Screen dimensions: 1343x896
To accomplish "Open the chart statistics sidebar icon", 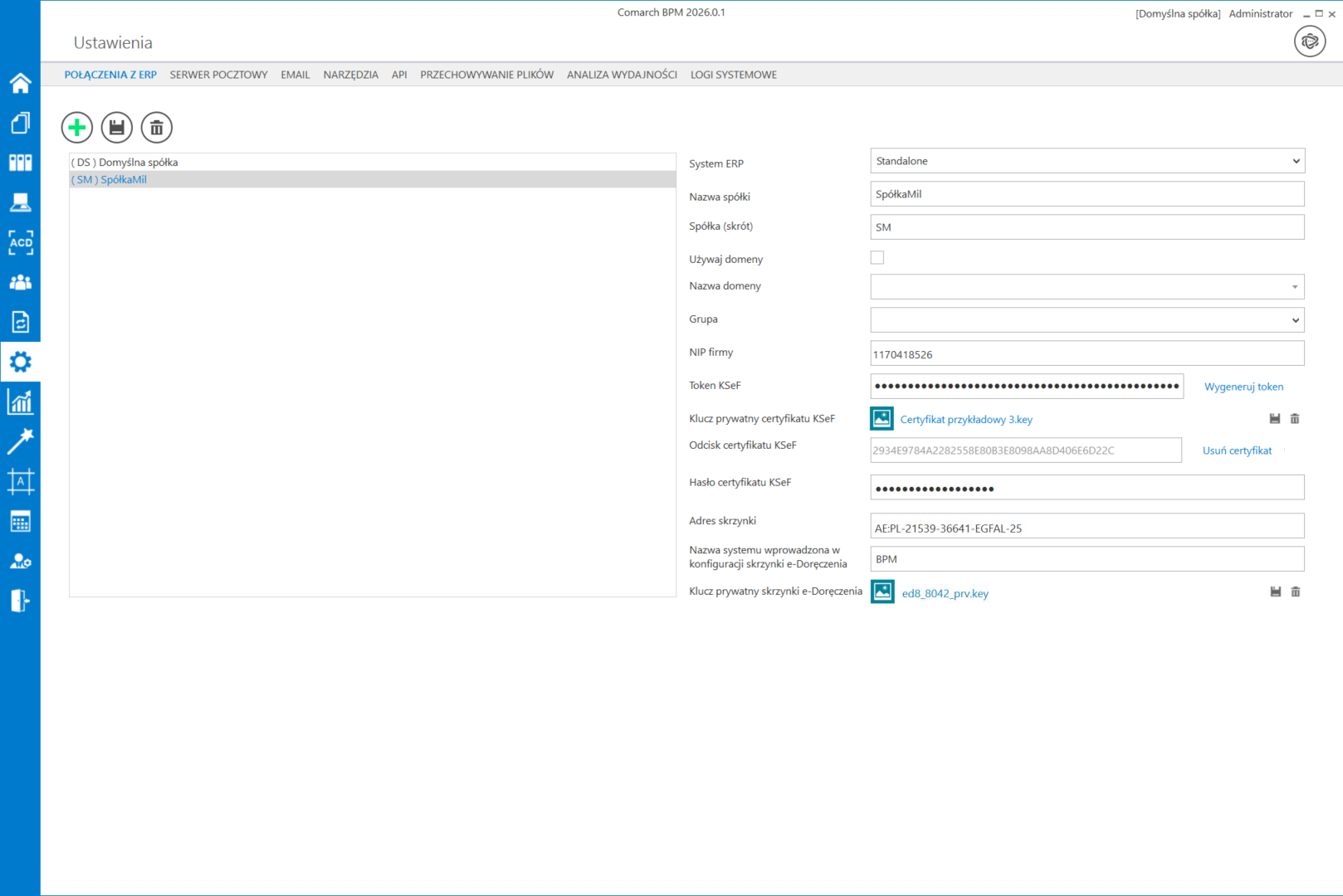I will 20,402.
